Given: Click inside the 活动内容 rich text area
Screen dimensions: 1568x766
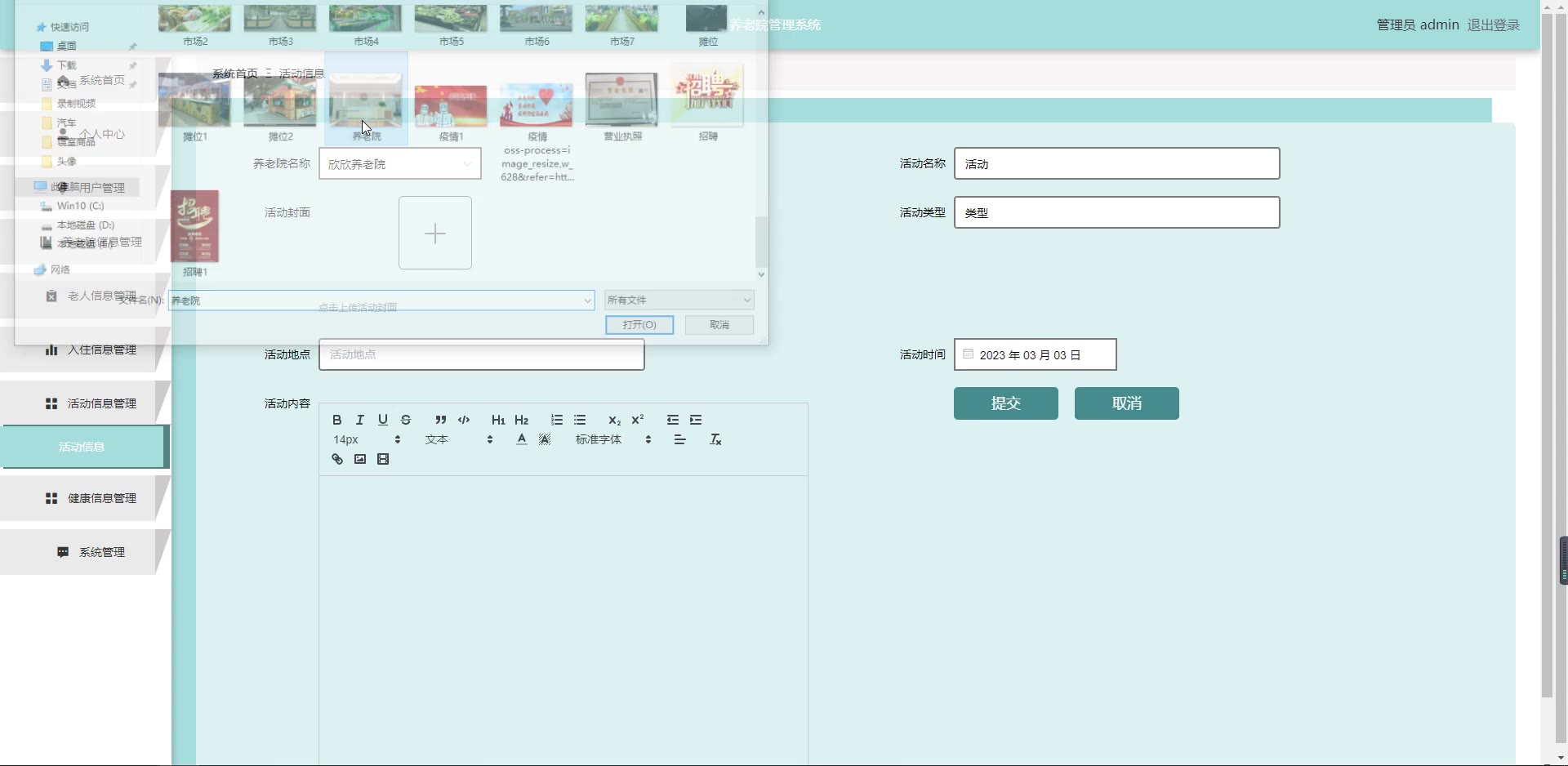Looking at the screenshot, I should click(x=563, y=621).
